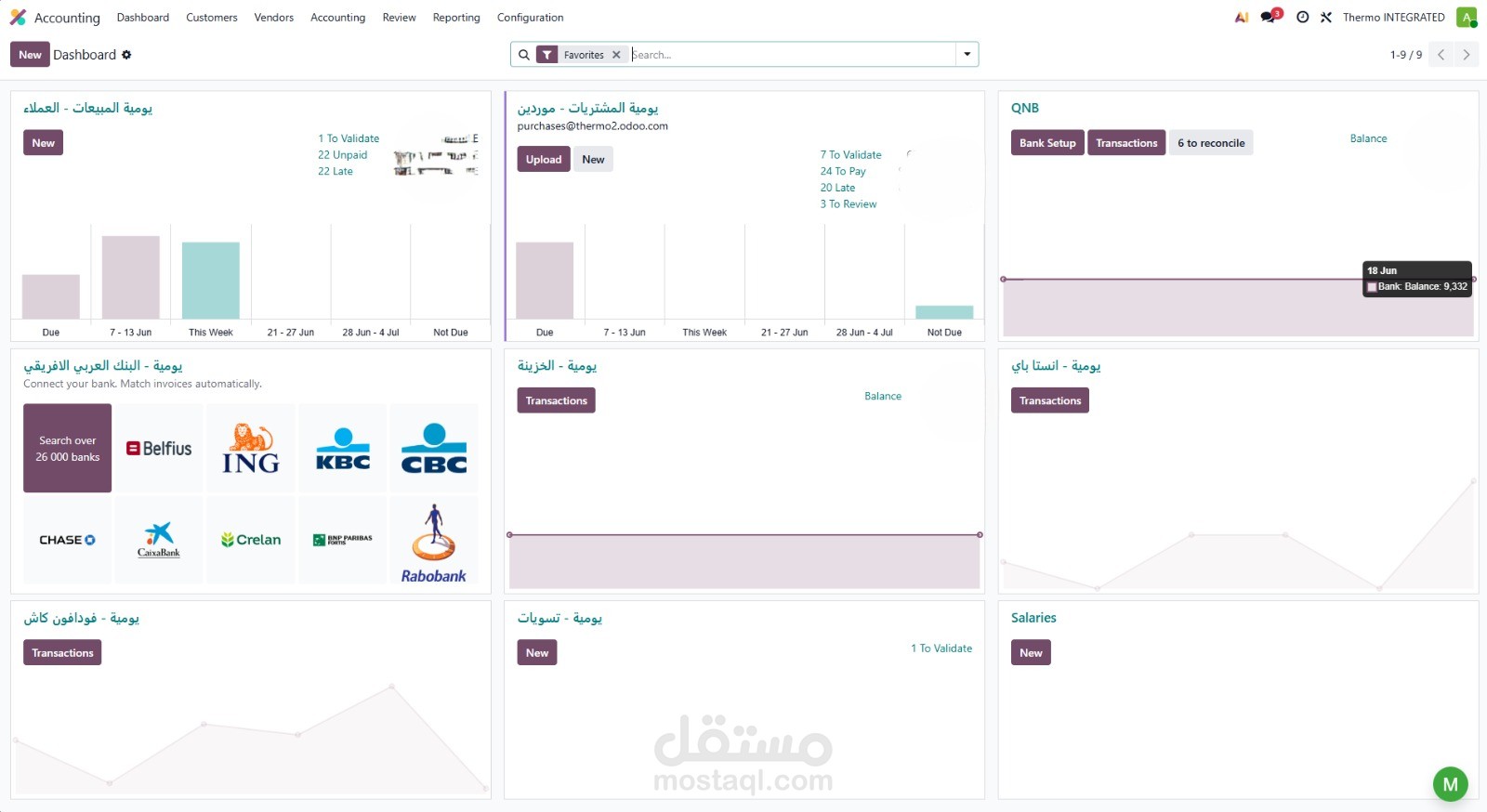Select the Crelan bank logo
This screenshot has width=1487, height=812.
251,540
